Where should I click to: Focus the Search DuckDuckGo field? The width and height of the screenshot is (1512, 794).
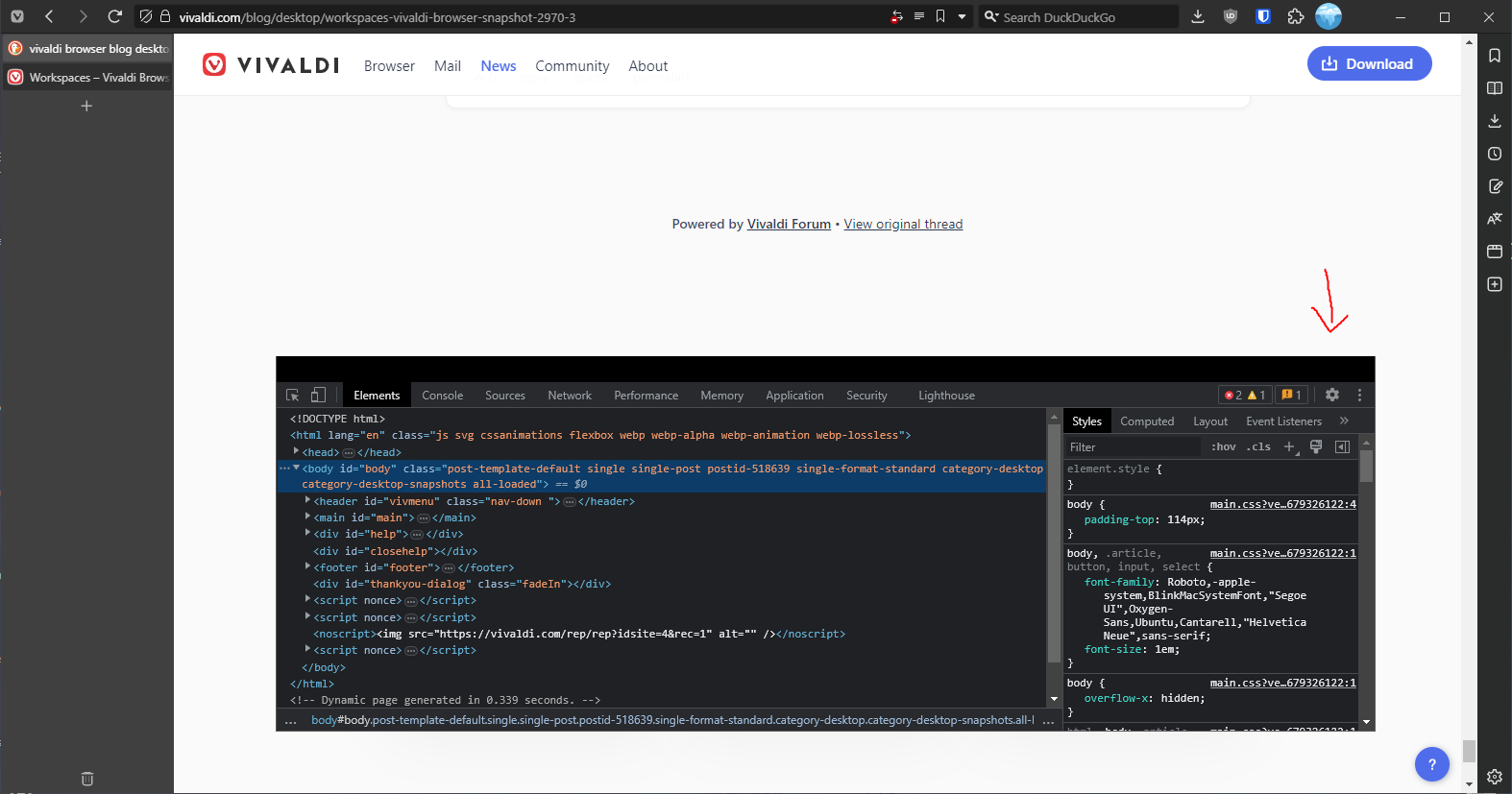(1078, 16)
